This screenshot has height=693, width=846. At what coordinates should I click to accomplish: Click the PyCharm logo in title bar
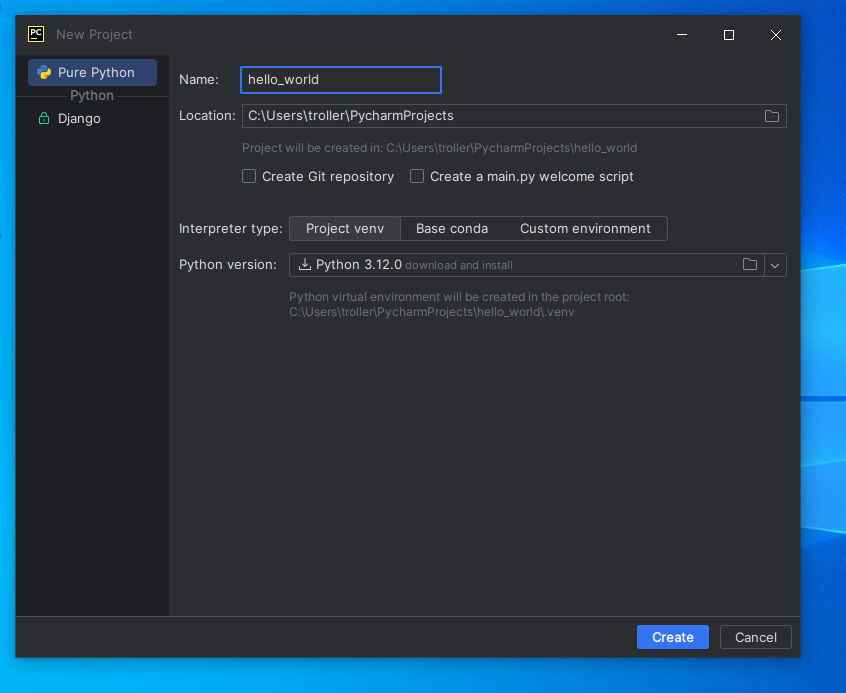click(x=36, y=34)
